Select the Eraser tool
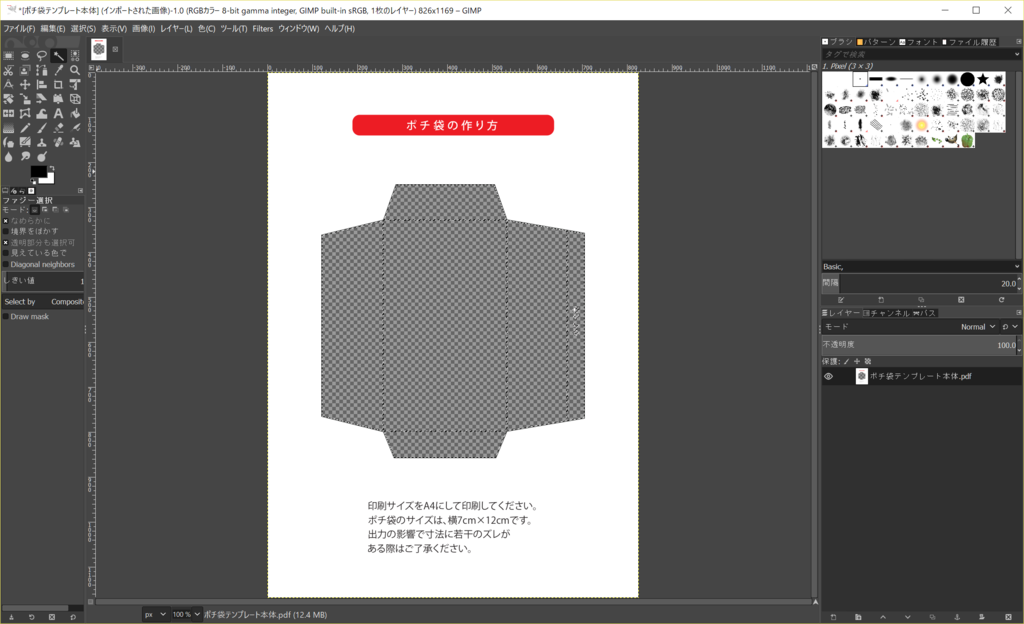Screen dimensions: 1024x624 (58, 127)
